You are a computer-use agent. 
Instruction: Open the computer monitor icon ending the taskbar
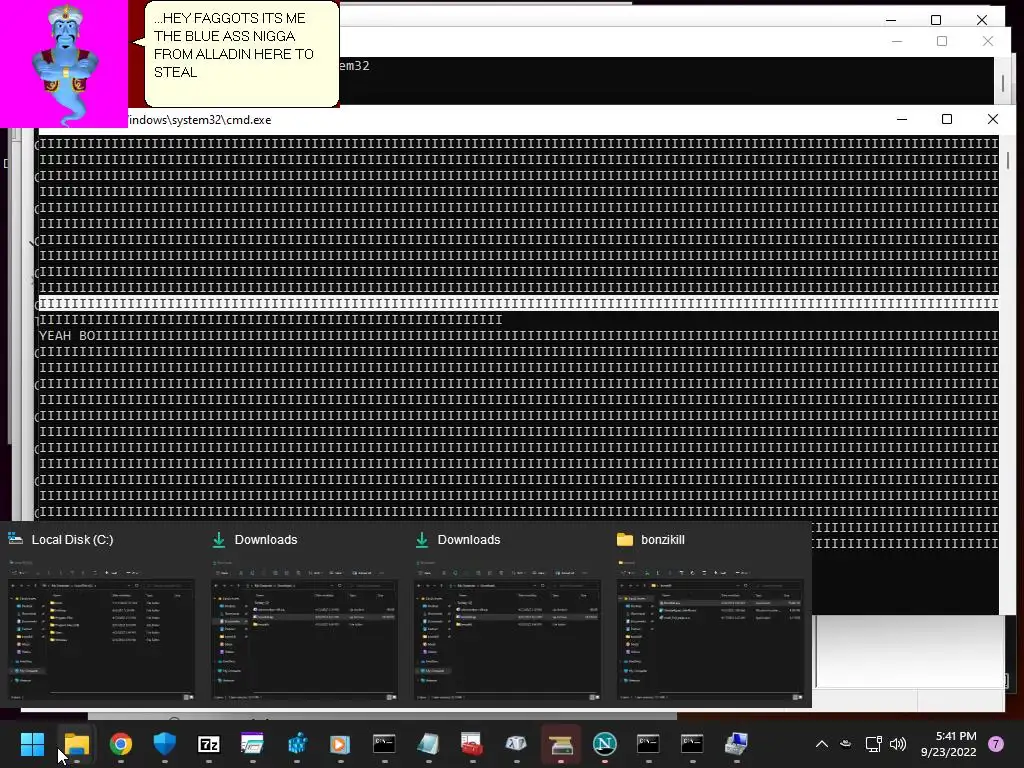click(736, 744)
